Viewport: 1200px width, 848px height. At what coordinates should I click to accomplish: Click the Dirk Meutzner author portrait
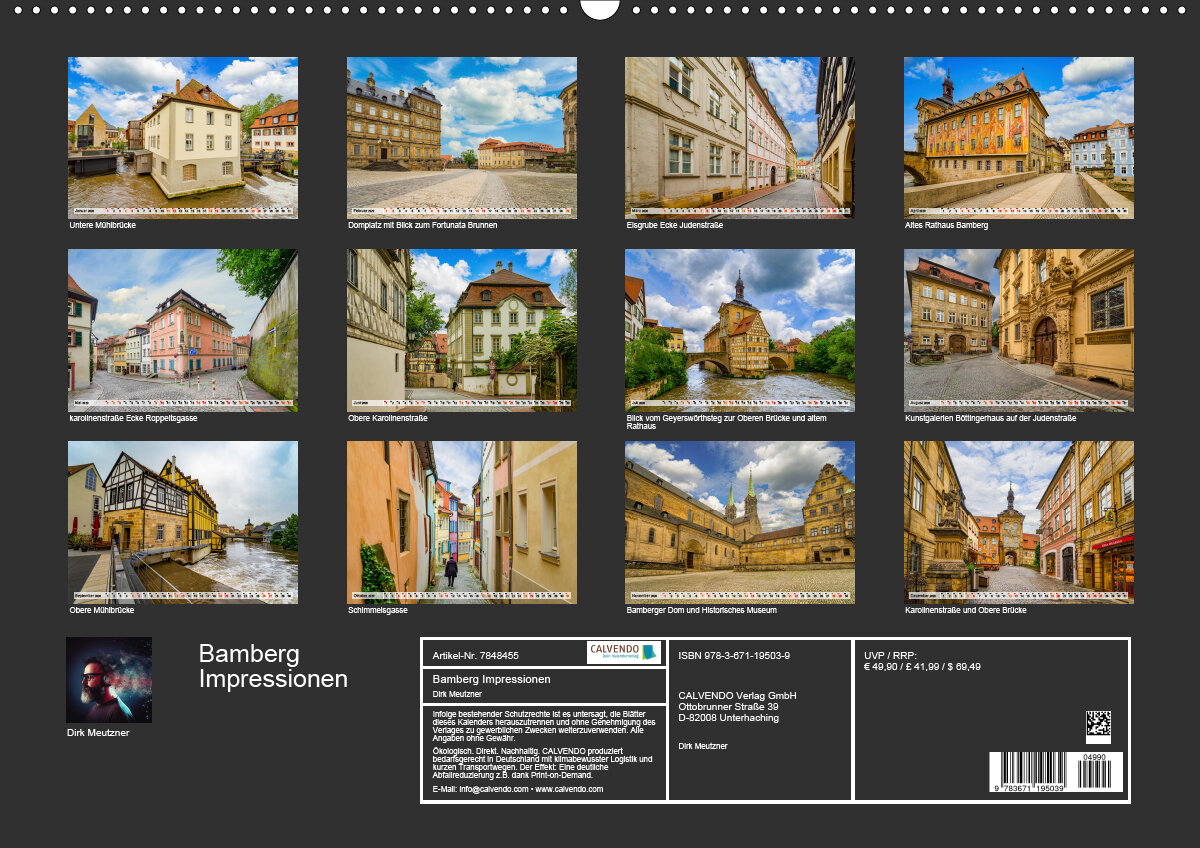pos(109,680)
